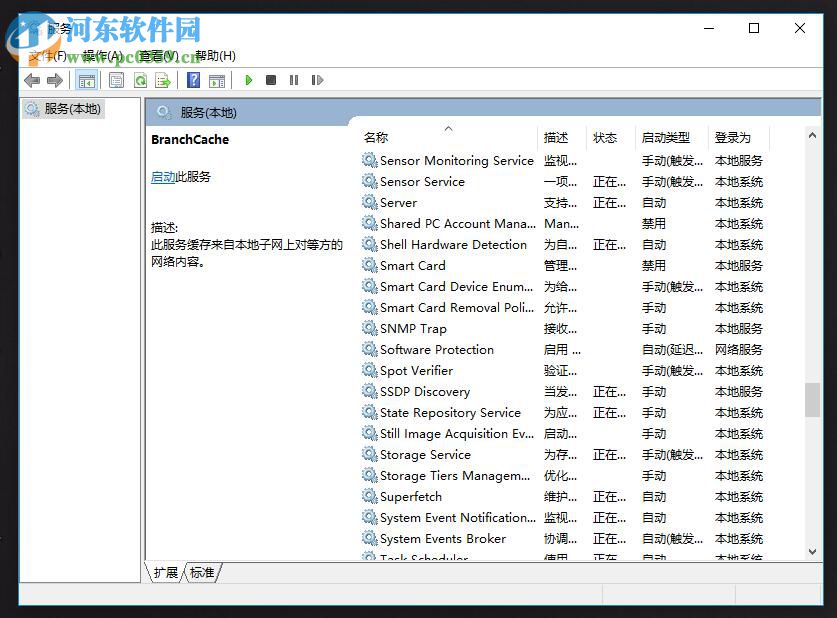Open the Export List toolbar icon

point(163,80)
